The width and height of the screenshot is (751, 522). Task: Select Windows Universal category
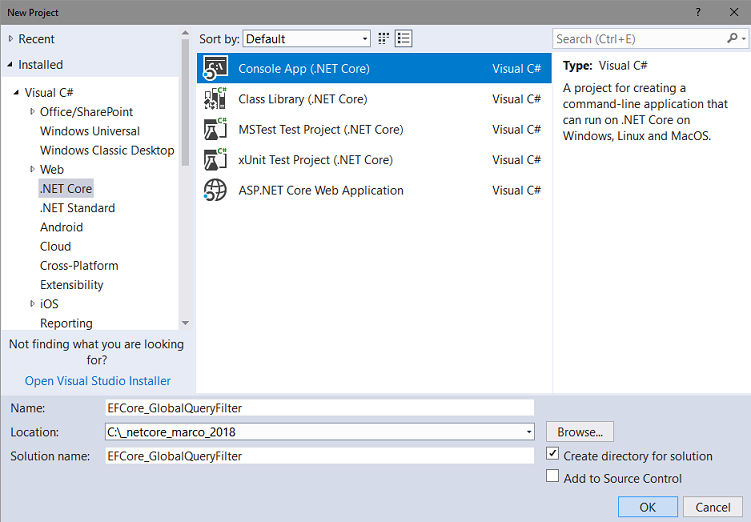point(90,131)
